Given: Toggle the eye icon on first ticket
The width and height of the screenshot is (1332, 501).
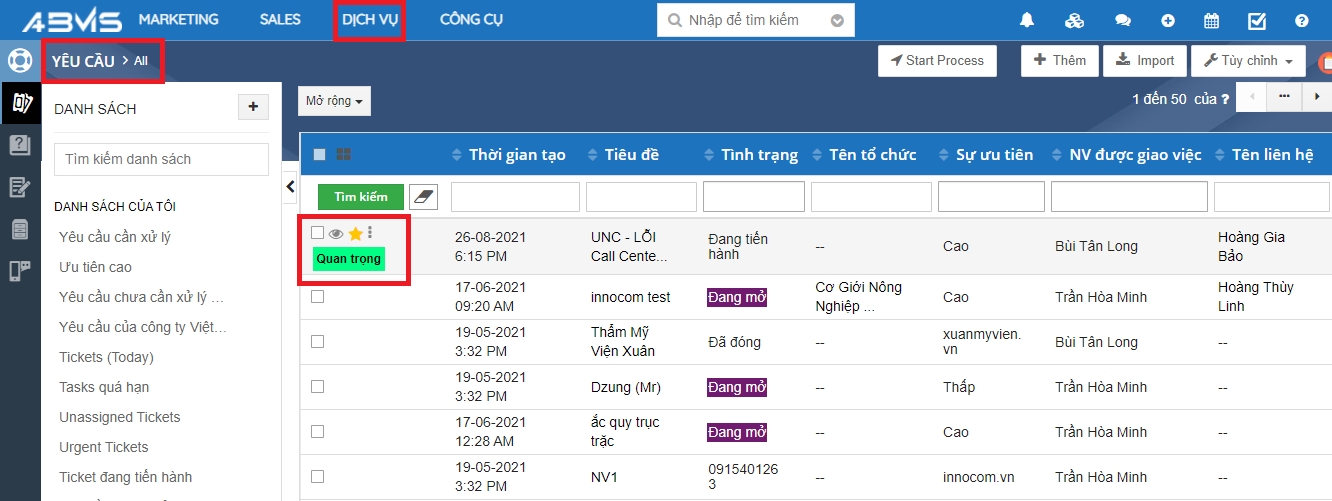Looking at the screenshot, I should [x=336, y=233].
